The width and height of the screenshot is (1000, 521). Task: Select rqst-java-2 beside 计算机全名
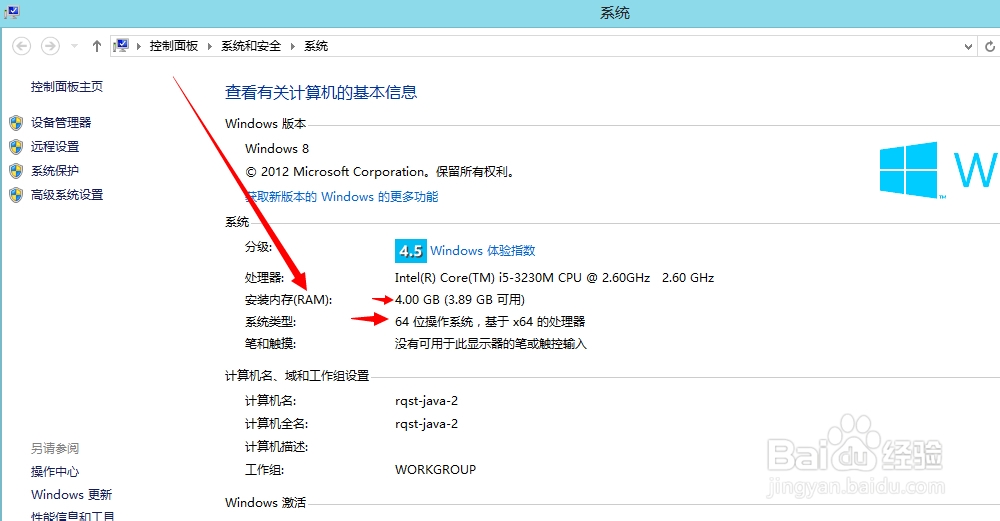[x=427, y=424]
